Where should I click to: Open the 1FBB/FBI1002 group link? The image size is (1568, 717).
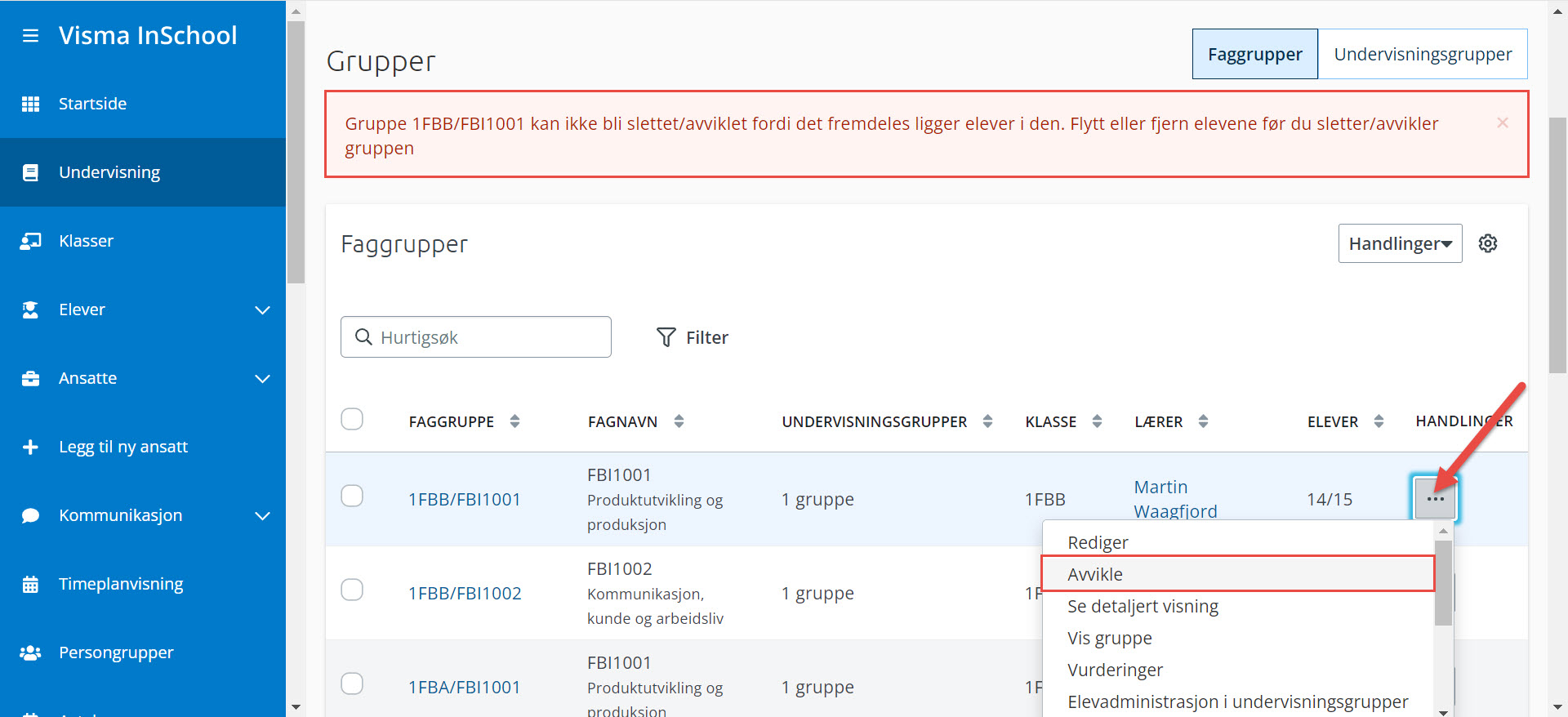[x=465, y=593]
